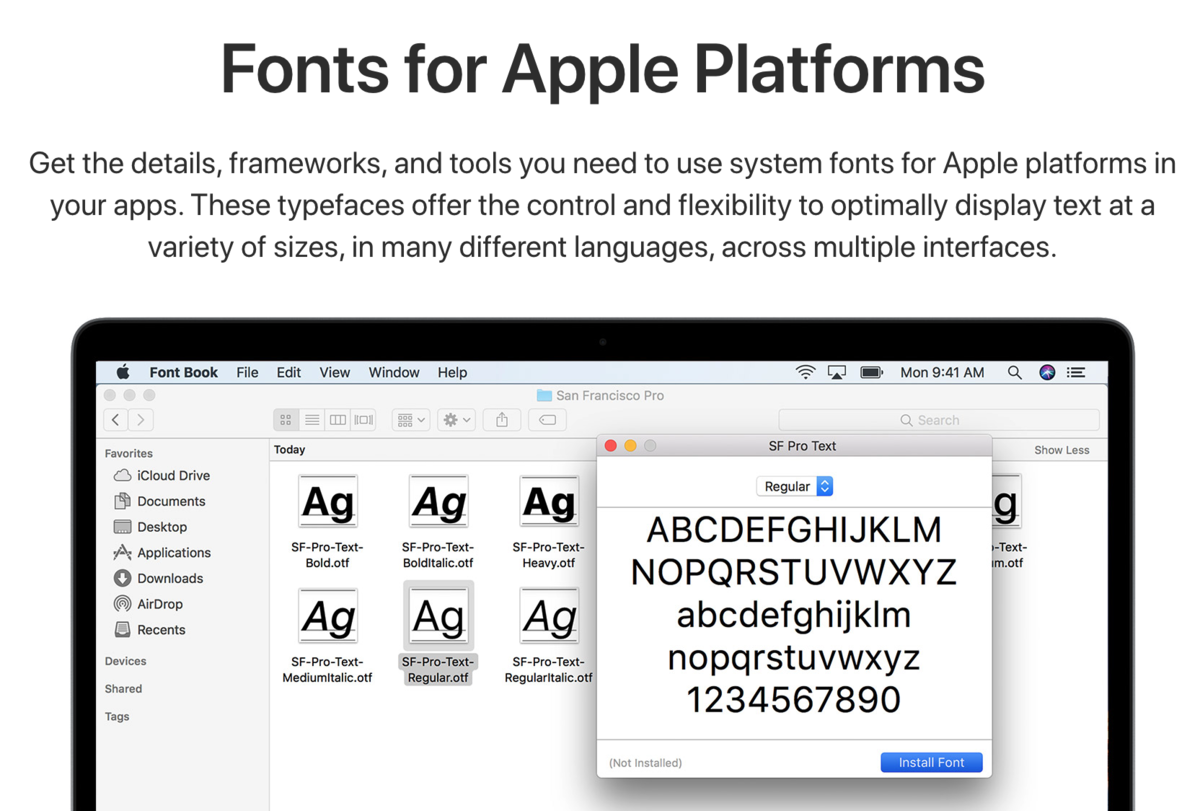Select the SF-Pro-Text-Heavy.otf file

click(x=549, y=521)
